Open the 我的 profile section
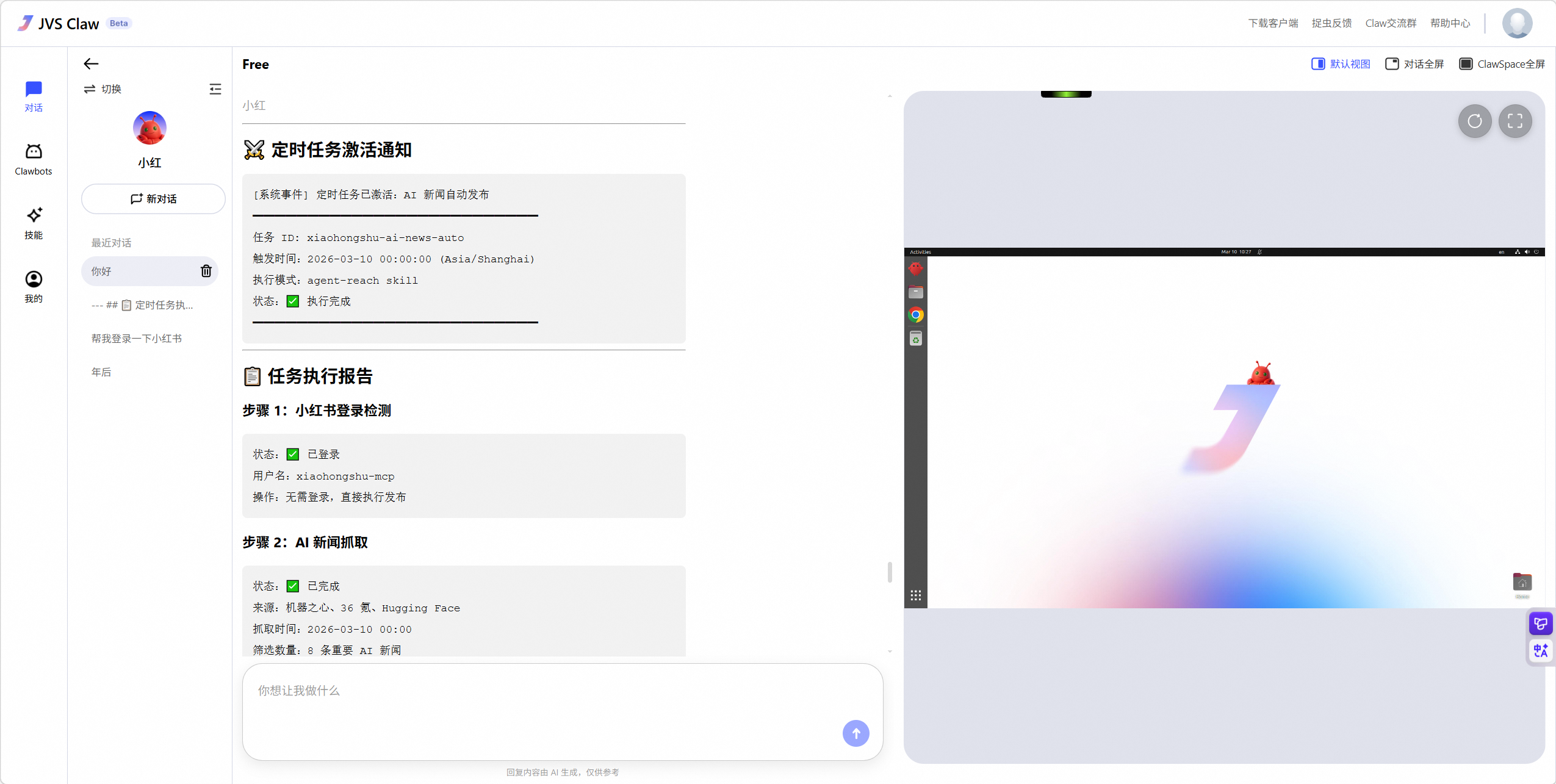 34,285
